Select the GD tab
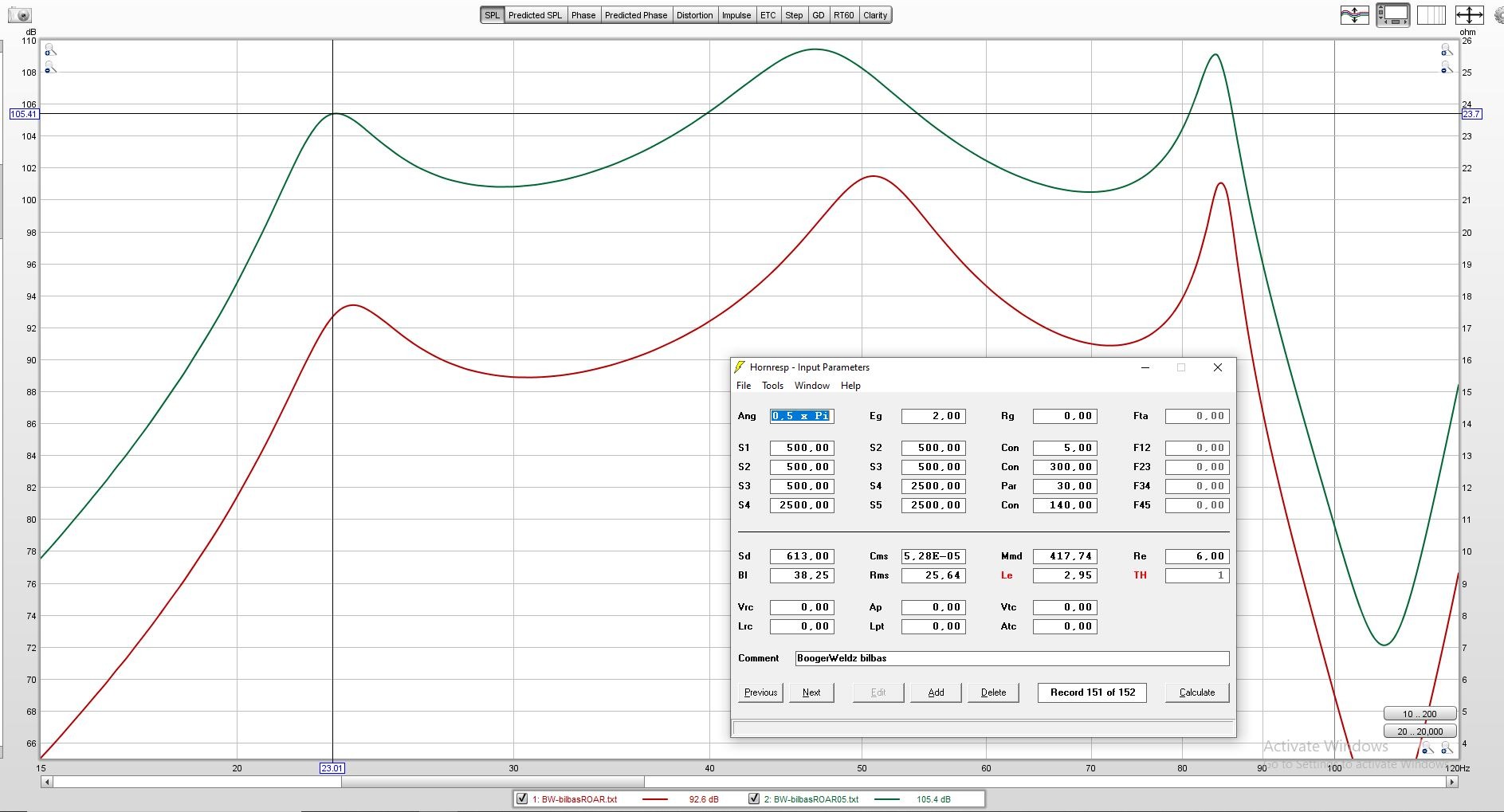The height and width of the screenshot is (812, 1504). 819,15
